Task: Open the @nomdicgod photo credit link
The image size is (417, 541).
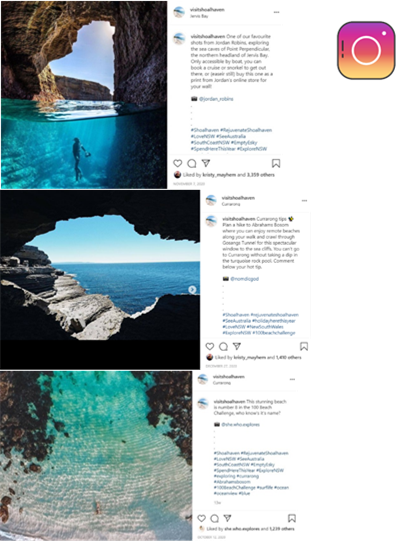Action: [x=245, y=279]
